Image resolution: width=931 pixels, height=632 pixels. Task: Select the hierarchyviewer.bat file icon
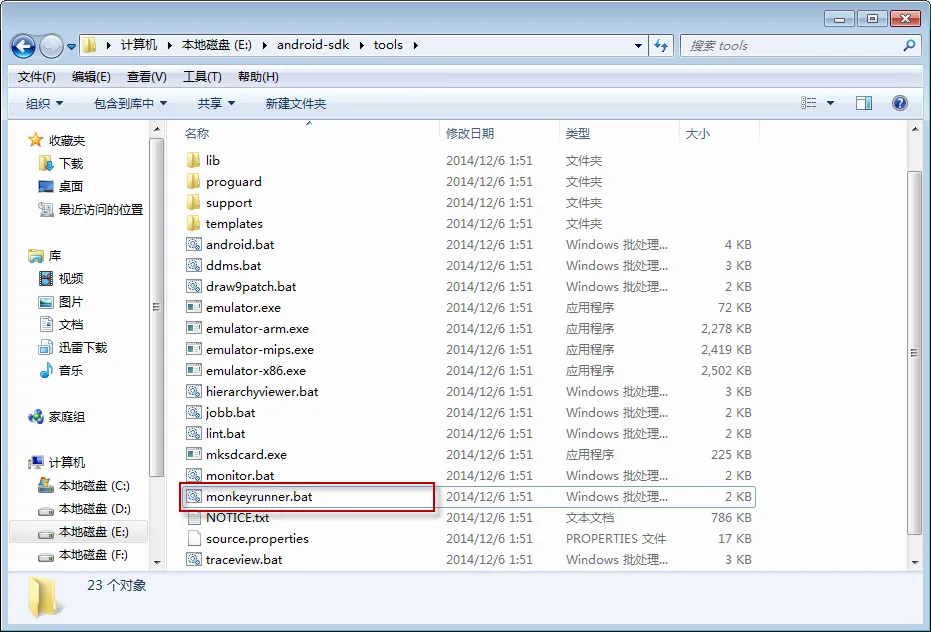(194, 391)
